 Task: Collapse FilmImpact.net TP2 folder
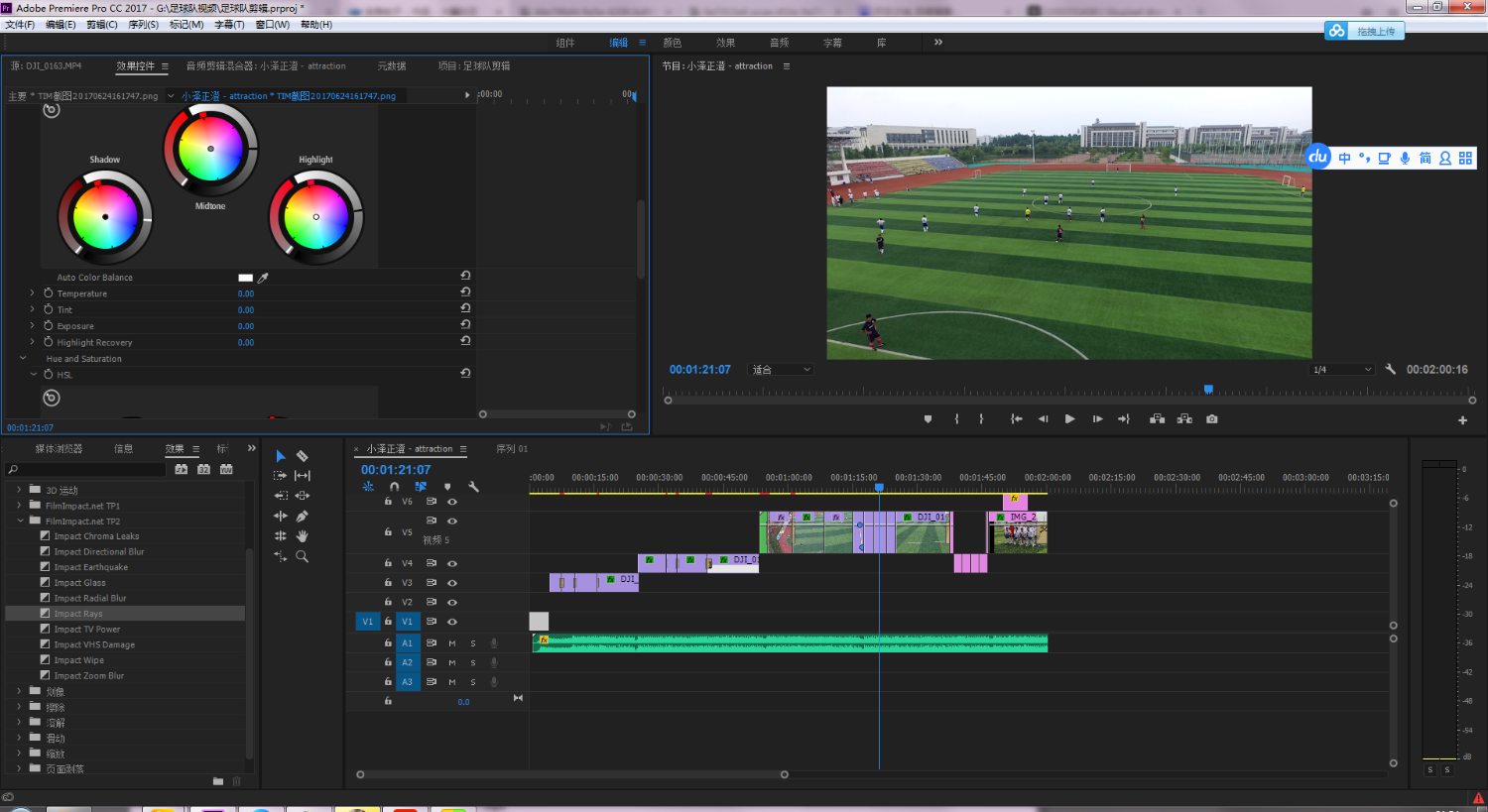19,521
